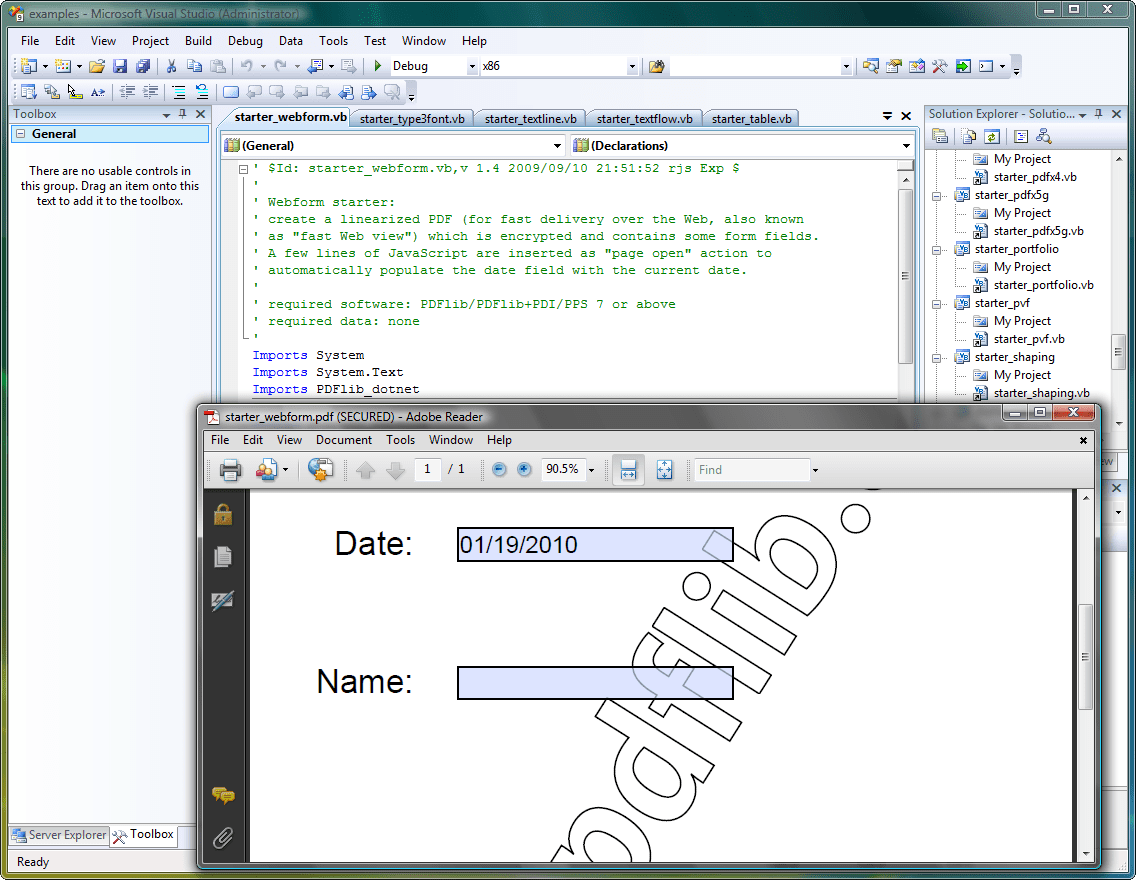
Task: Click the Save icon in Visual Studio toolbar
Action: [x=120, y=65]
